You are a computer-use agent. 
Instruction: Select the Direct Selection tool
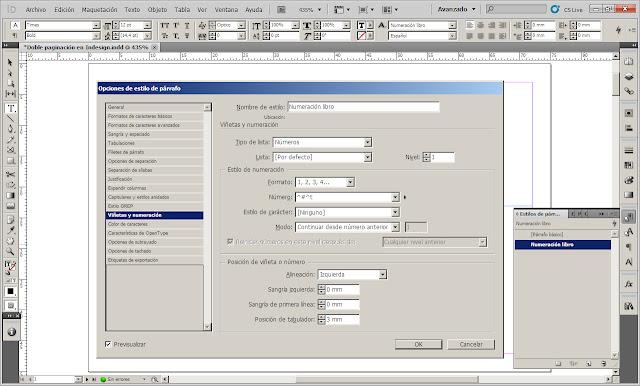10,73
